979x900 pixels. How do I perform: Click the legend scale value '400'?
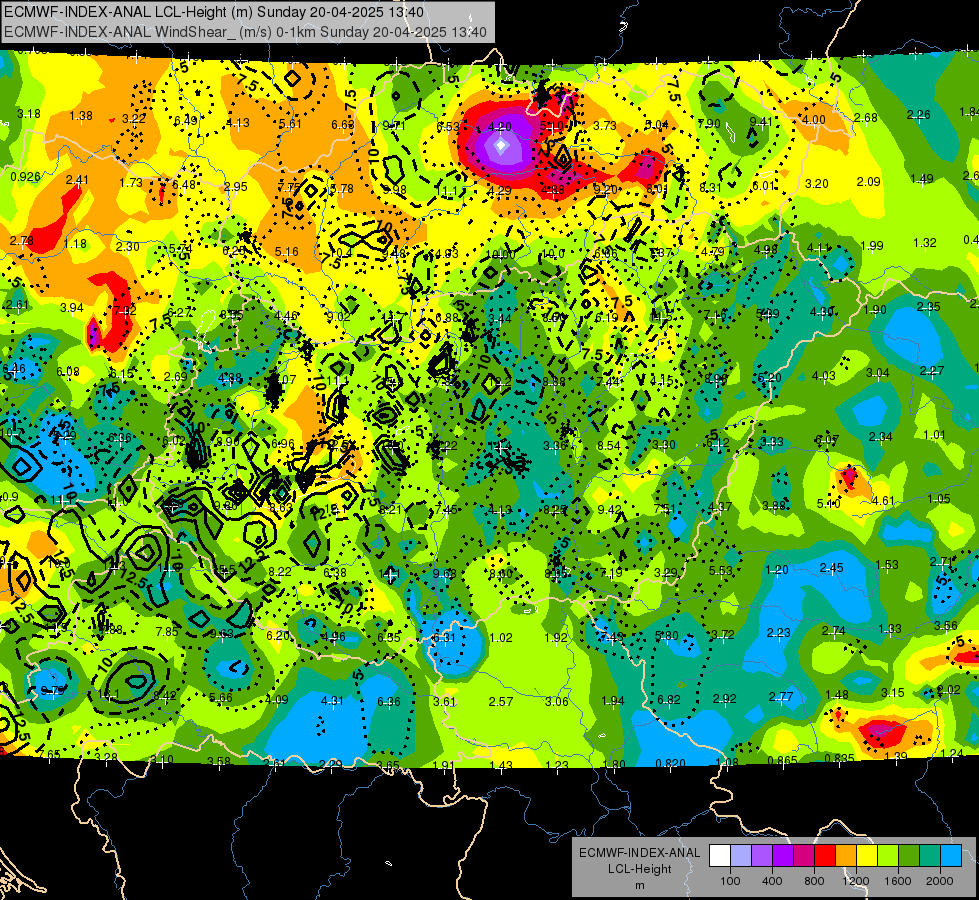click(772, 881)
